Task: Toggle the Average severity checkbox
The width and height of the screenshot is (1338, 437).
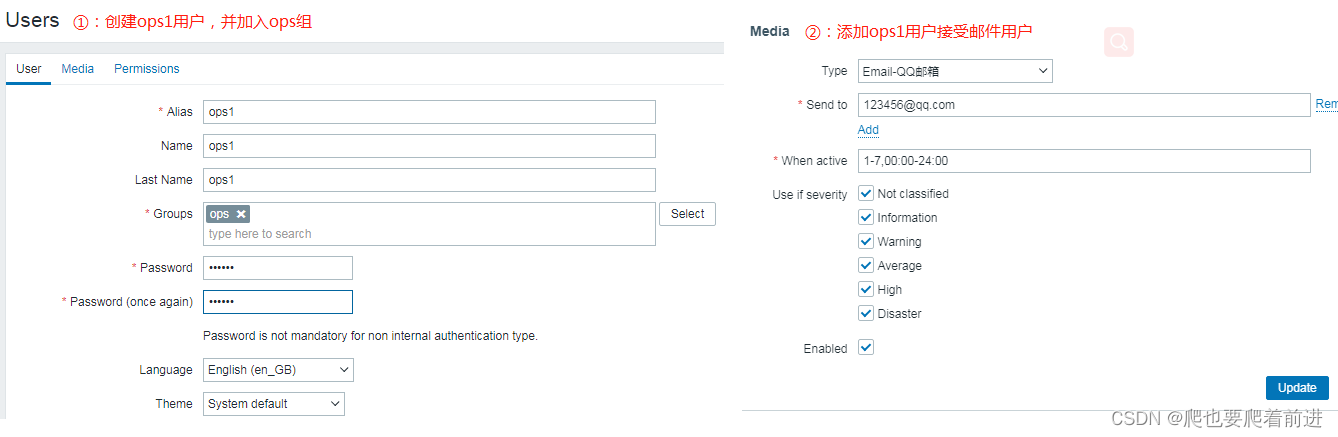Action: (x=866, y=265)
